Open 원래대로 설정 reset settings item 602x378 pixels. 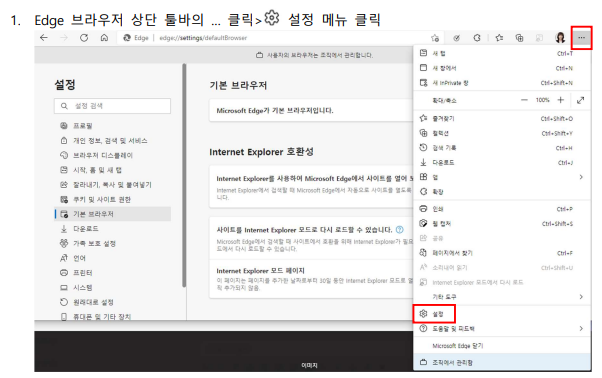click(112, 302)
